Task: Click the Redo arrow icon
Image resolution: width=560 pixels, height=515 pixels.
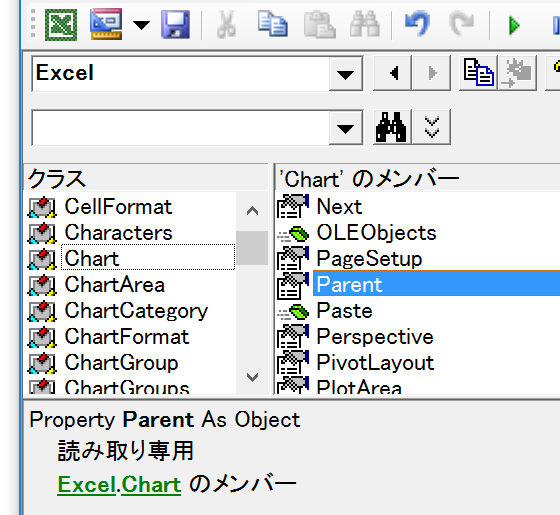Action: [x=461, y=24]
